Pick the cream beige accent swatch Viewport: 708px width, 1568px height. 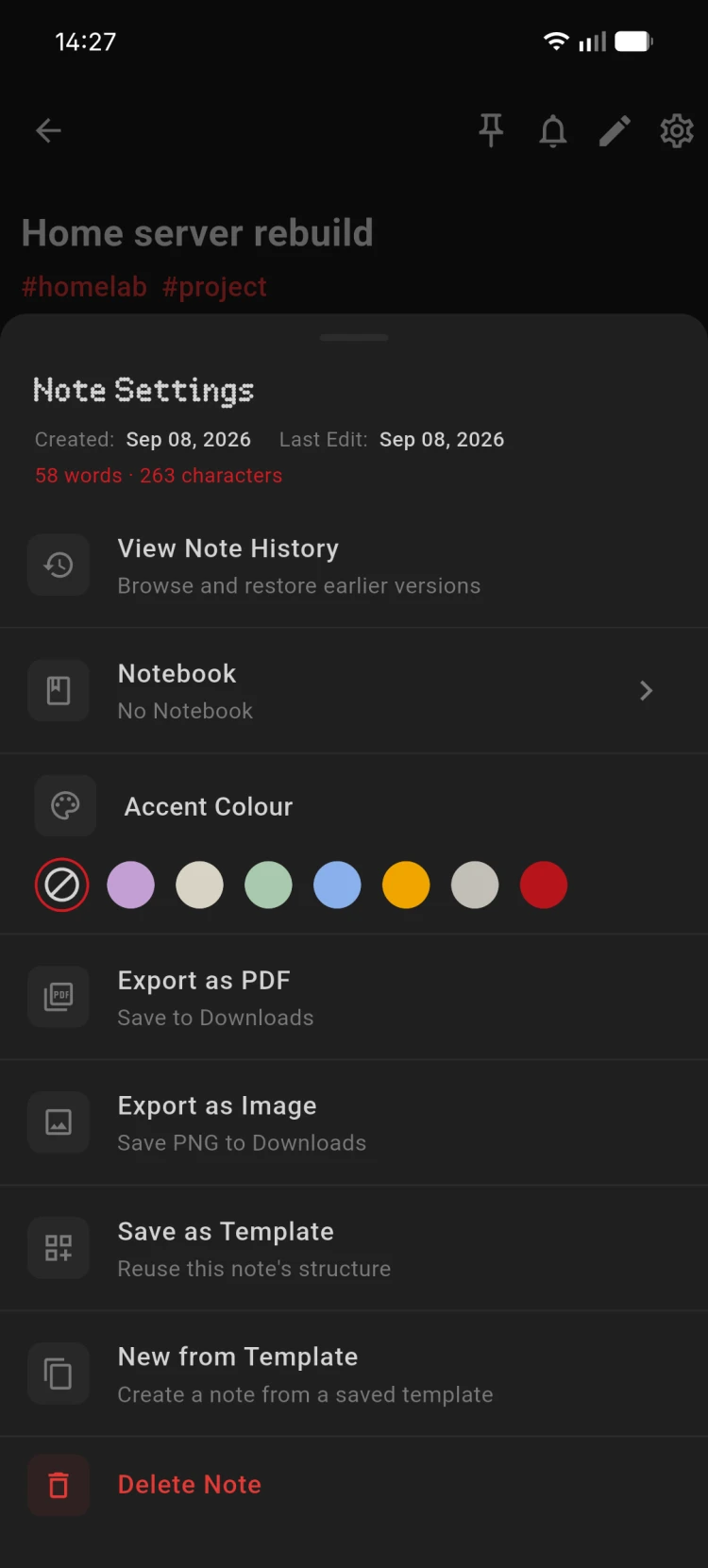pyautogui.click(x=200, y=885)
